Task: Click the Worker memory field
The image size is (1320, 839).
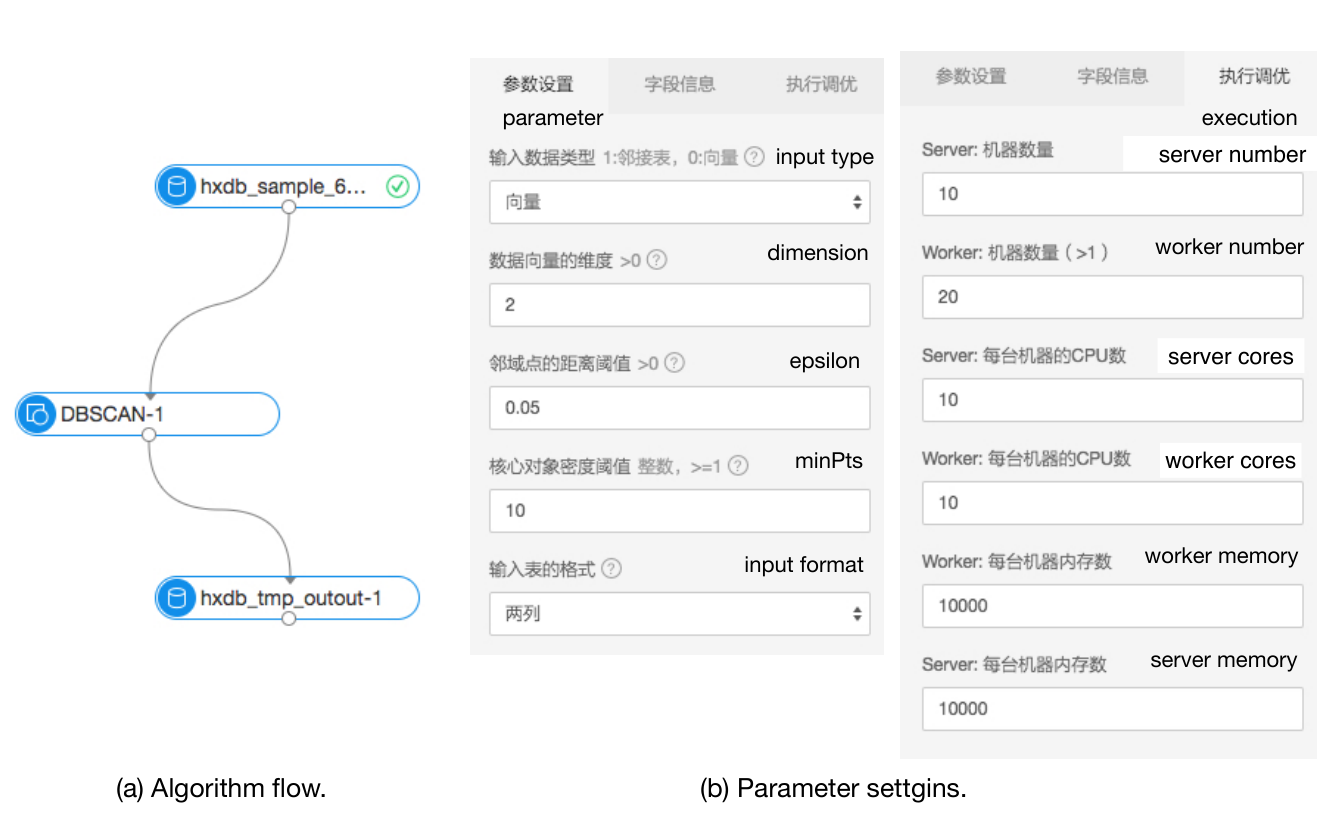Action: tap(1112, 606)
